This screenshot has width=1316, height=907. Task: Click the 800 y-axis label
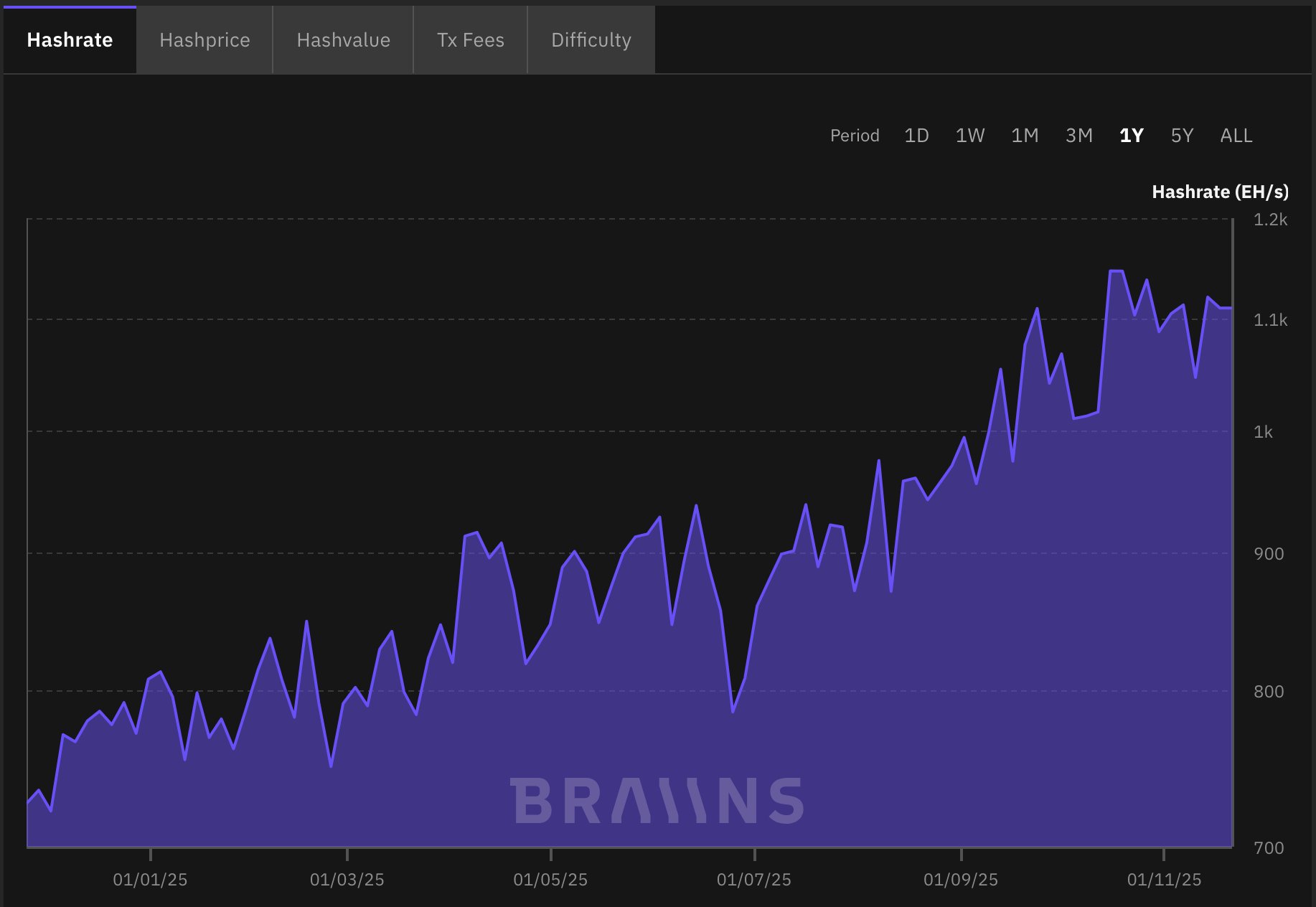[x=1269, y=692]
